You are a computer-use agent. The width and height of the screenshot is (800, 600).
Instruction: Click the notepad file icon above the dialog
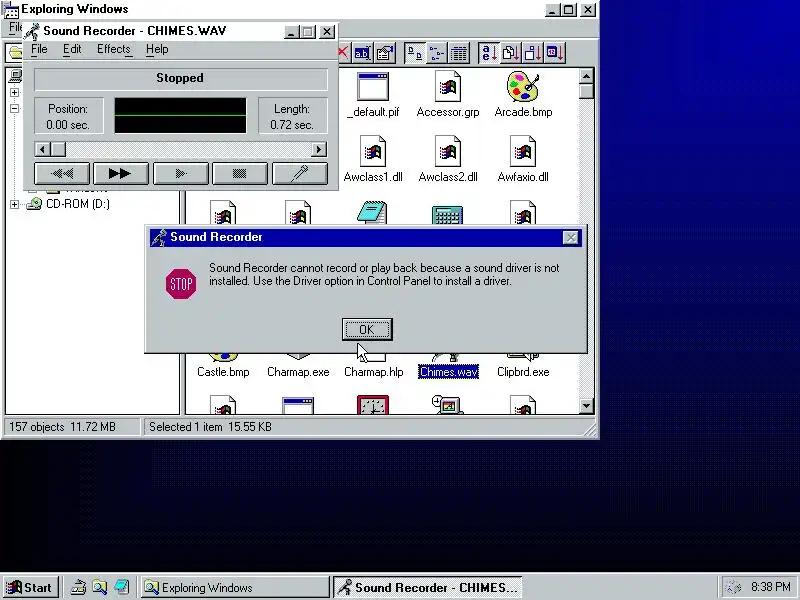pyautogui.click(x=372, y=213)
